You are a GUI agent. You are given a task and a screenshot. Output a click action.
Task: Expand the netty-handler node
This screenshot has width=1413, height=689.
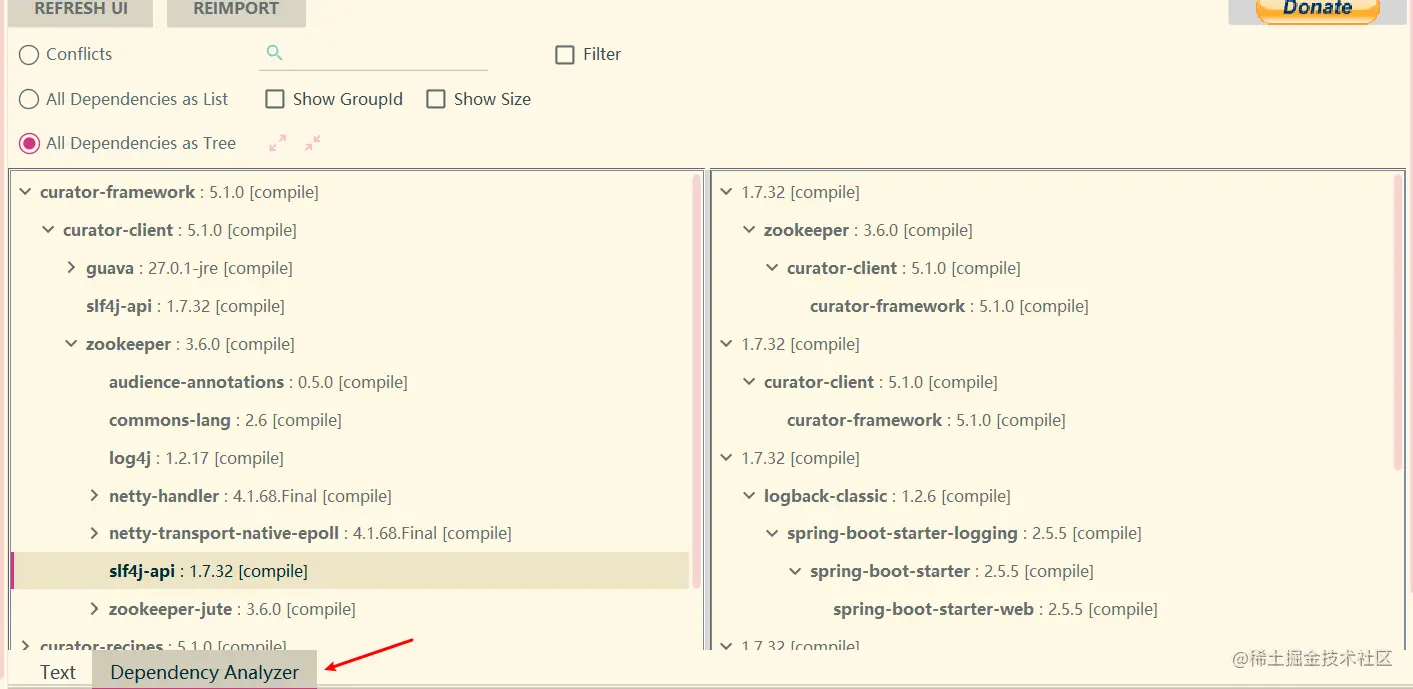[94, 496]
